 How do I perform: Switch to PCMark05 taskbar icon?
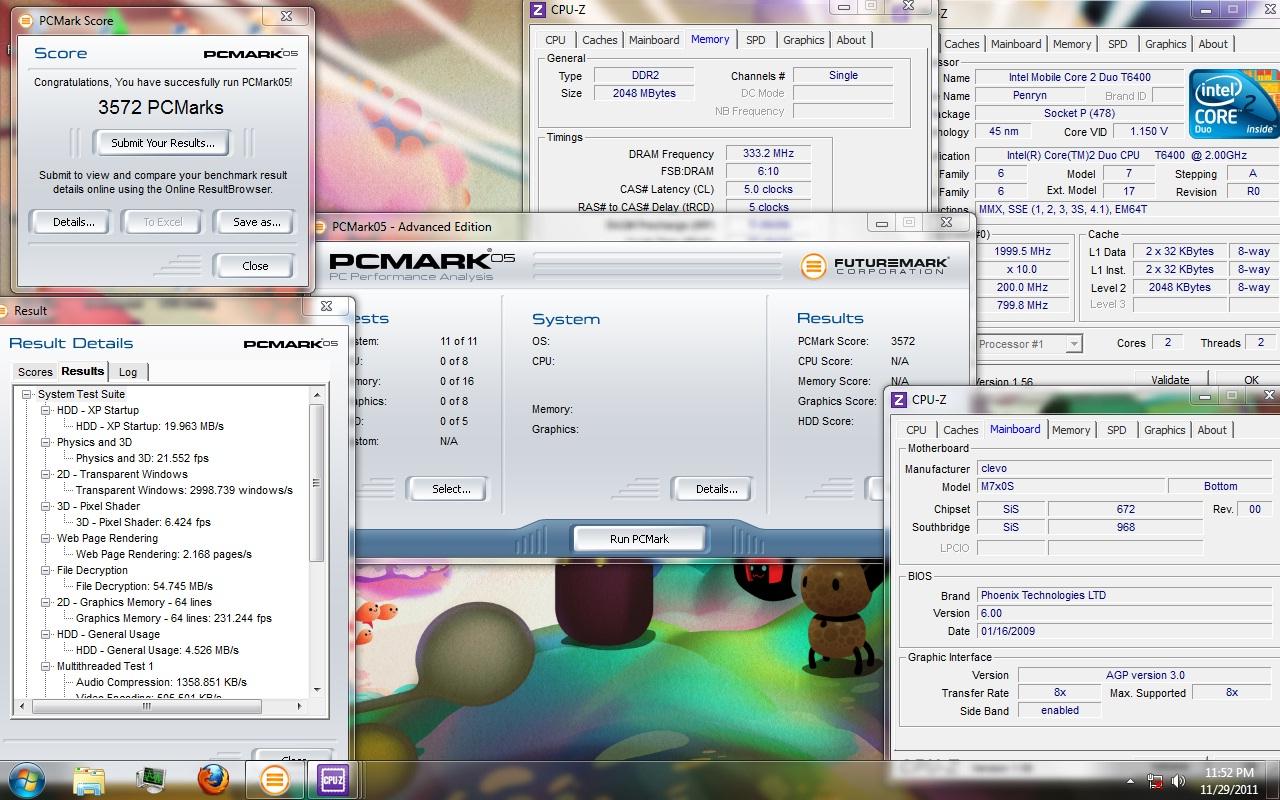click(x=274, y=779)
